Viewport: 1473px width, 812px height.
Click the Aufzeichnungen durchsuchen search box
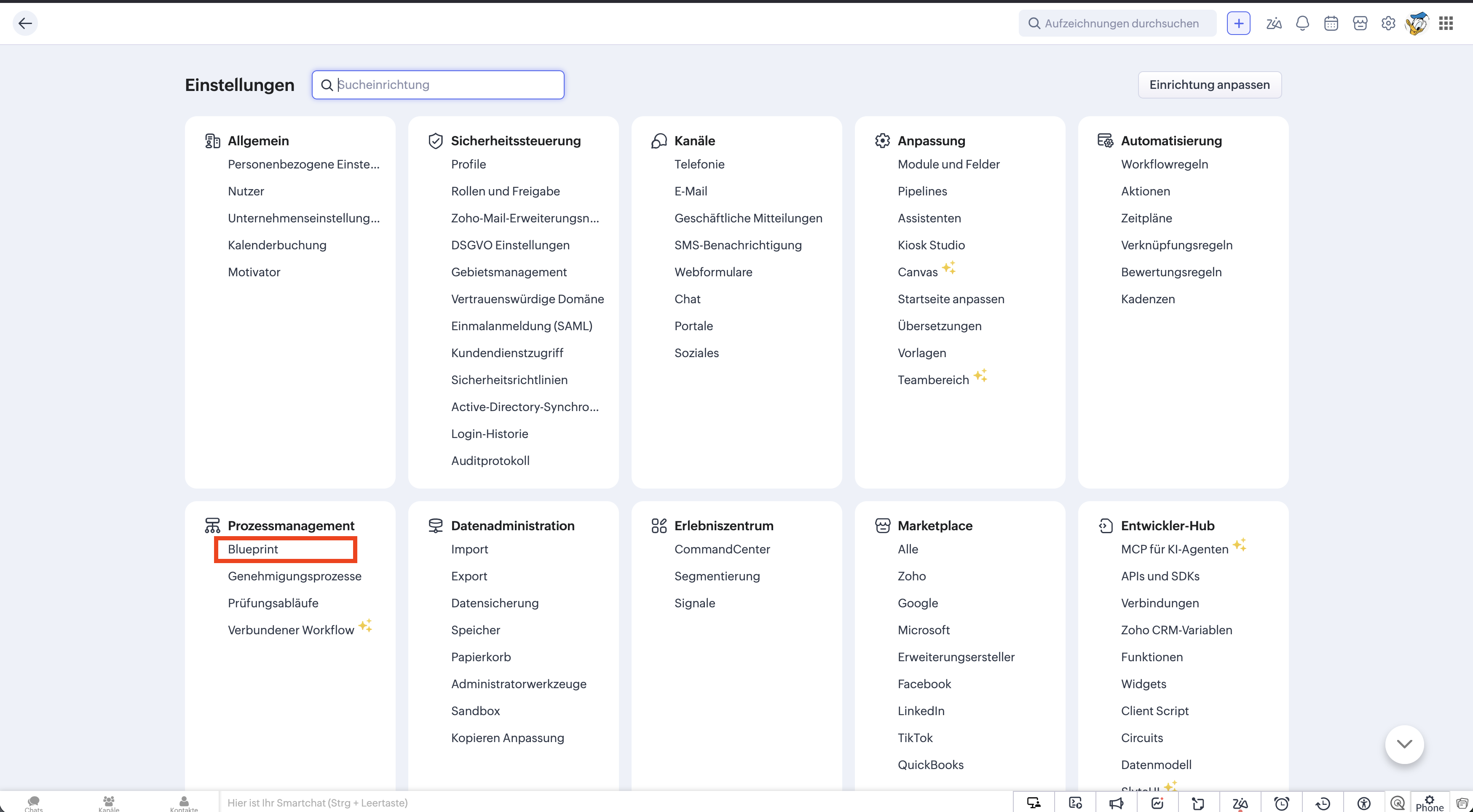coord(1117,24)
